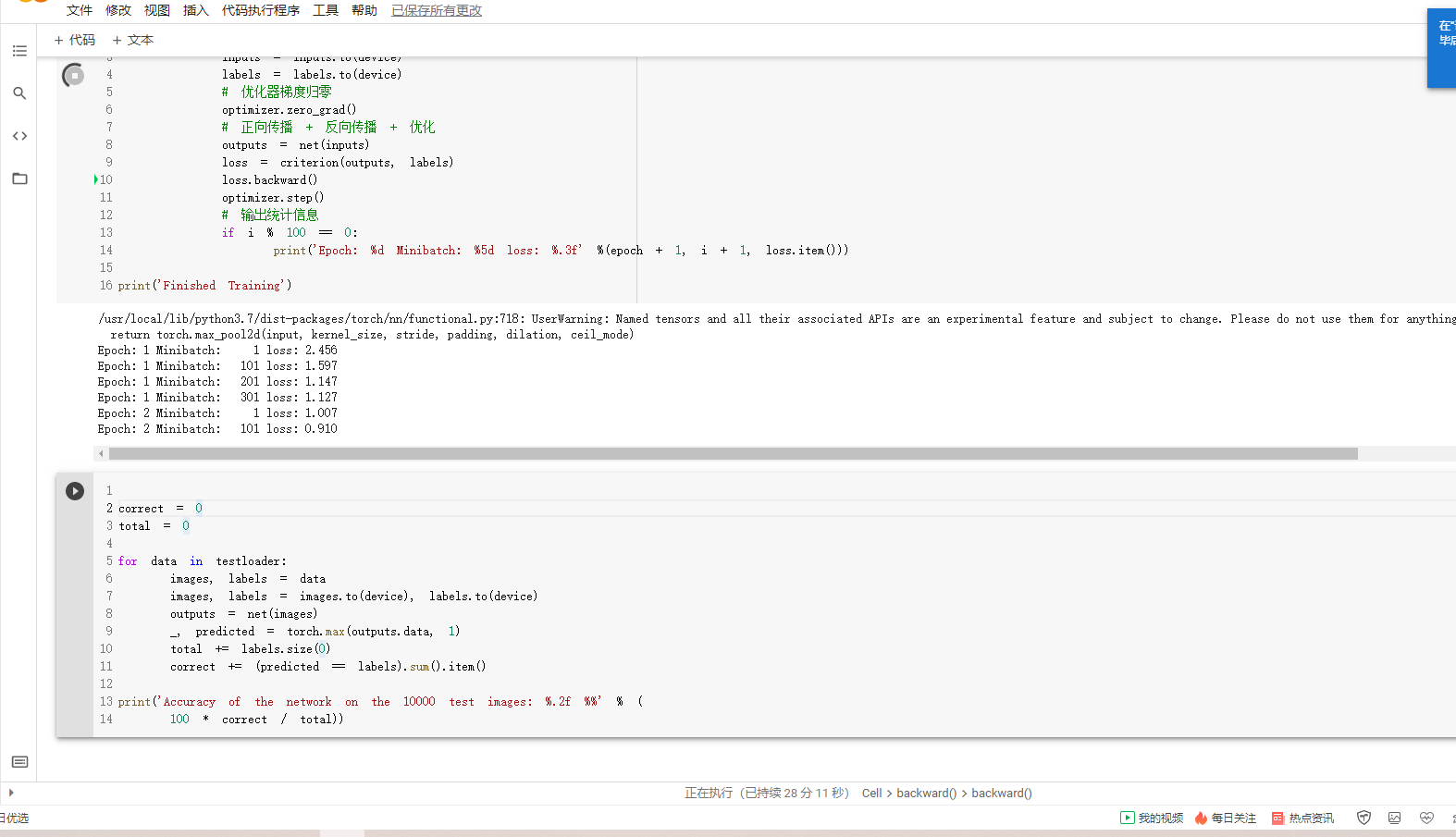
Task: Open 每日关注 in the bottom bar
Action: coord(1226,819)
